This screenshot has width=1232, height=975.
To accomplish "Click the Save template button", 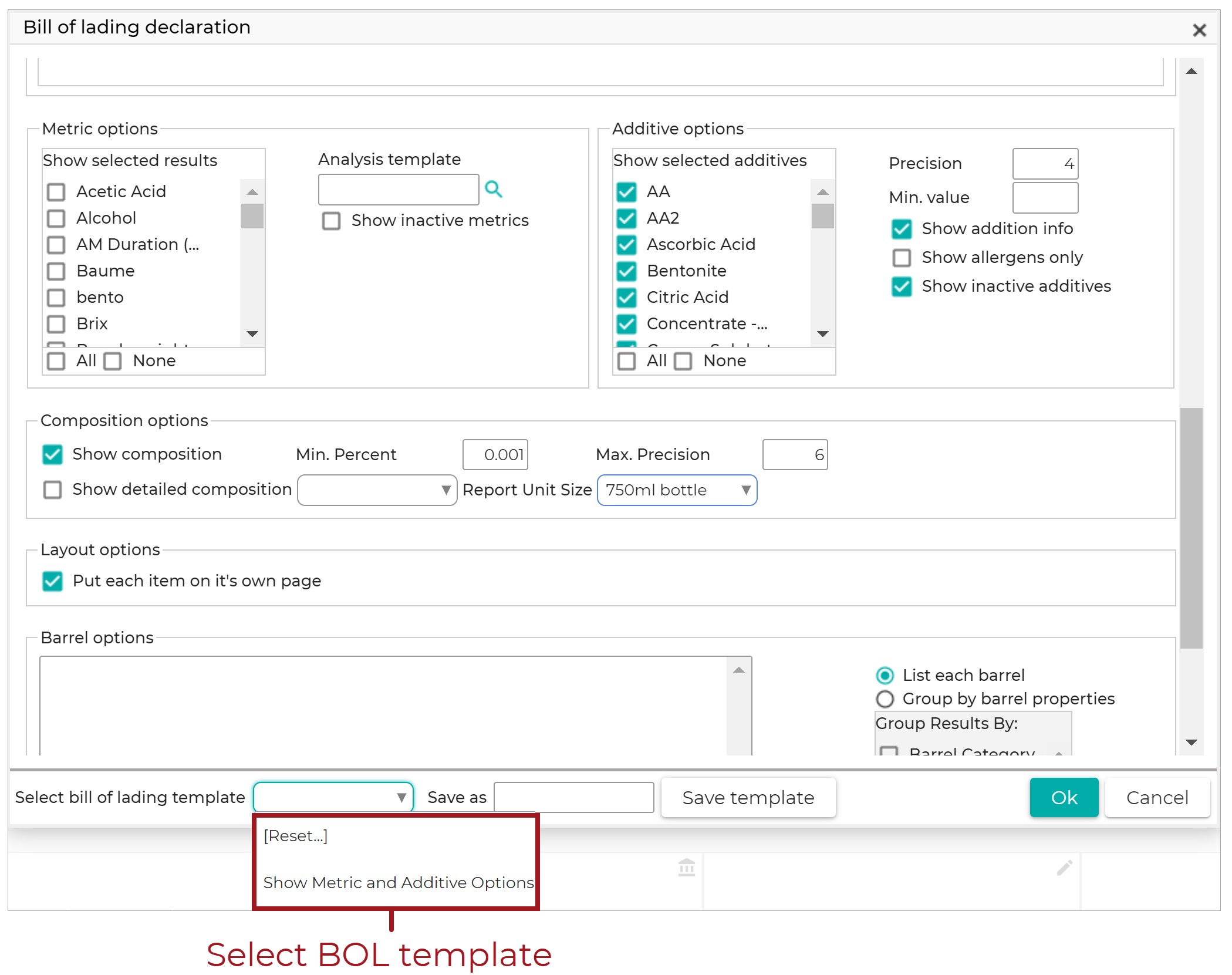I will tap(748, 798).
